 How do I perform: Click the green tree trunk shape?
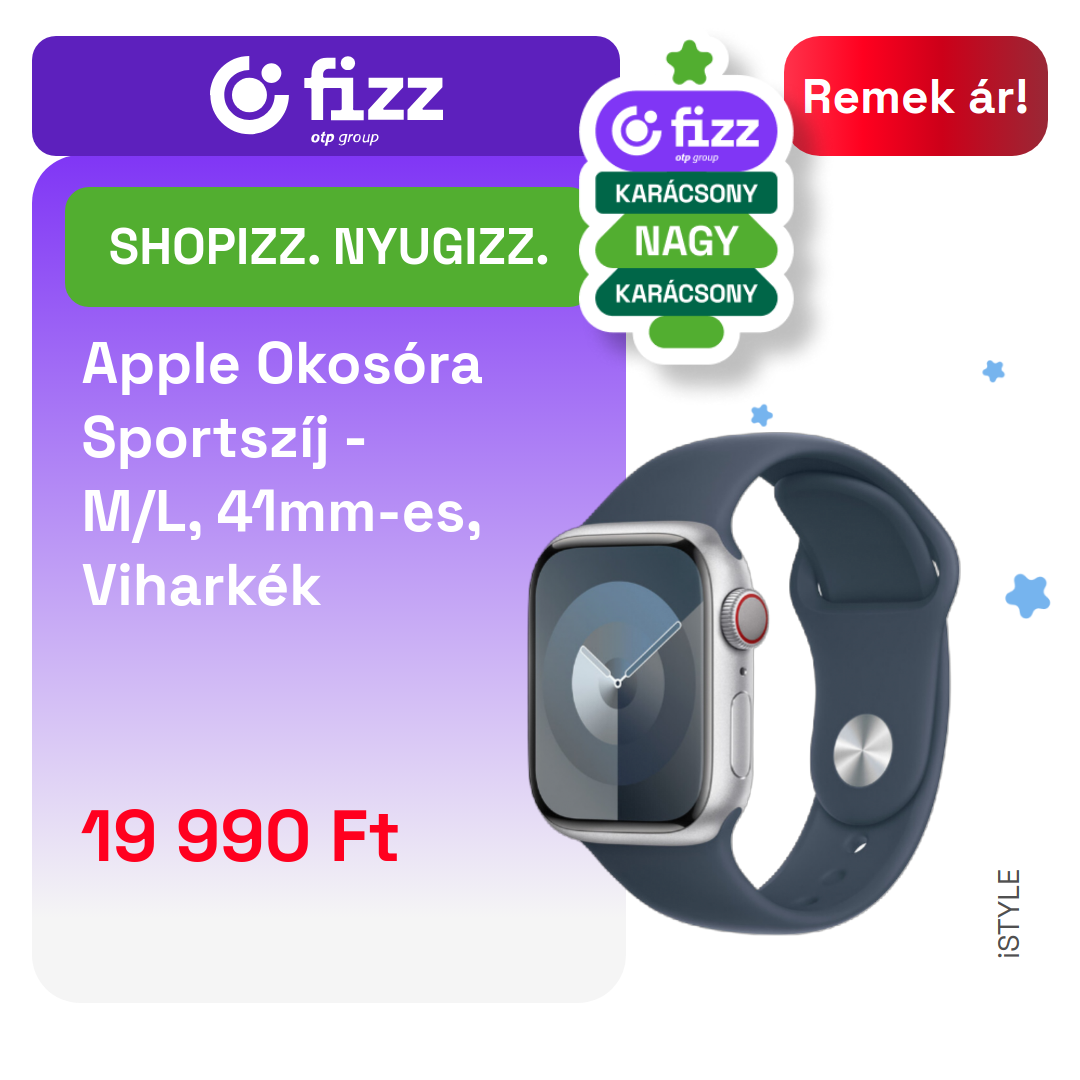(x=686, y=333)
